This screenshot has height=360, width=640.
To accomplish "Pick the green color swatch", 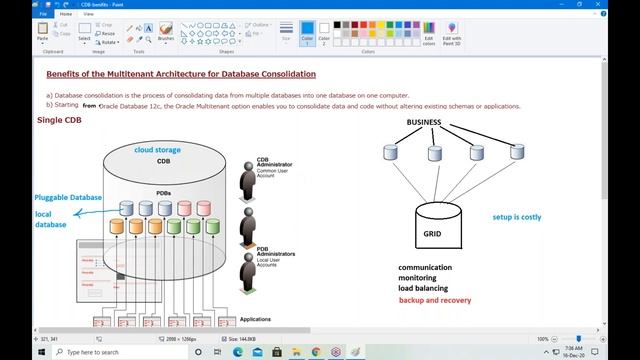I will tap(390, 25).
